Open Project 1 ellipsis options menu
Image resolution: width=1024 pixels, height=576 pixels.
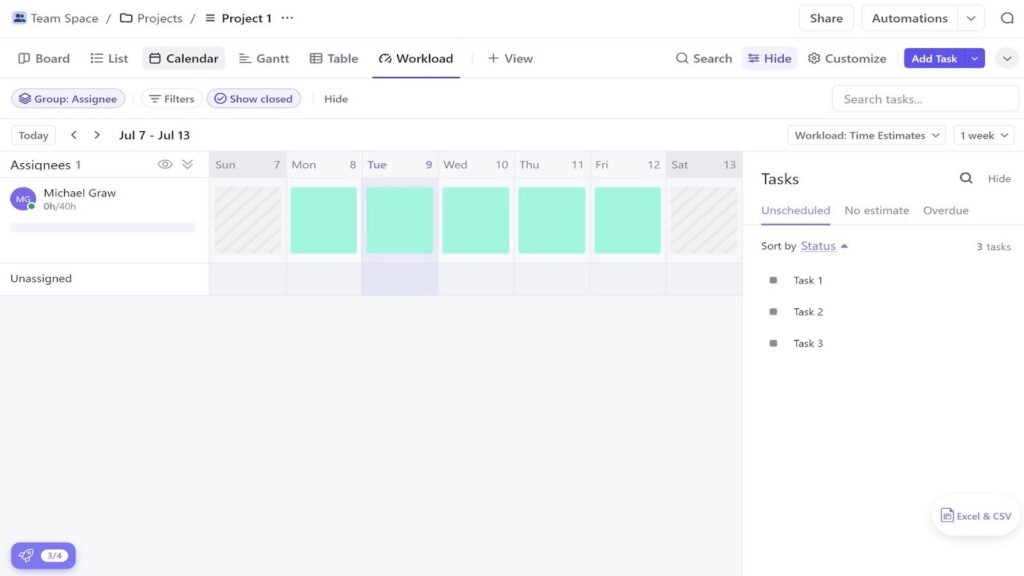point(287,18)
